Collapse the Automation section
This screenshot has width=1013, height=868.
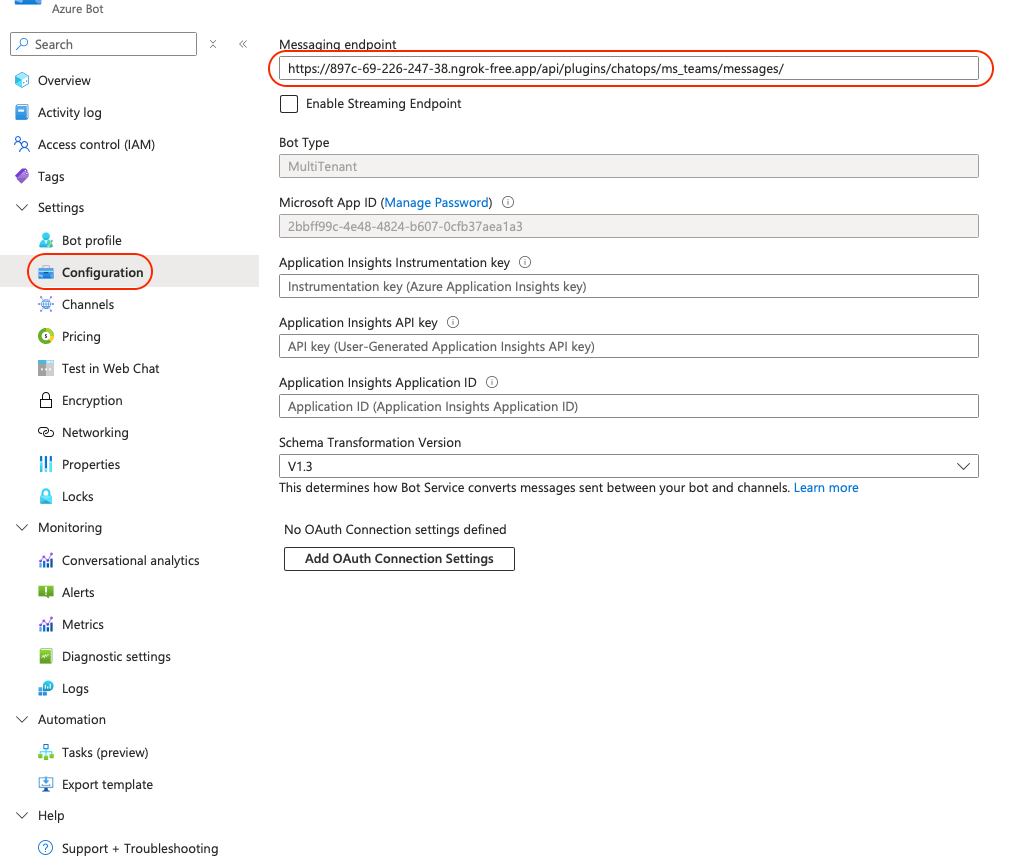[x=22, y=719]
